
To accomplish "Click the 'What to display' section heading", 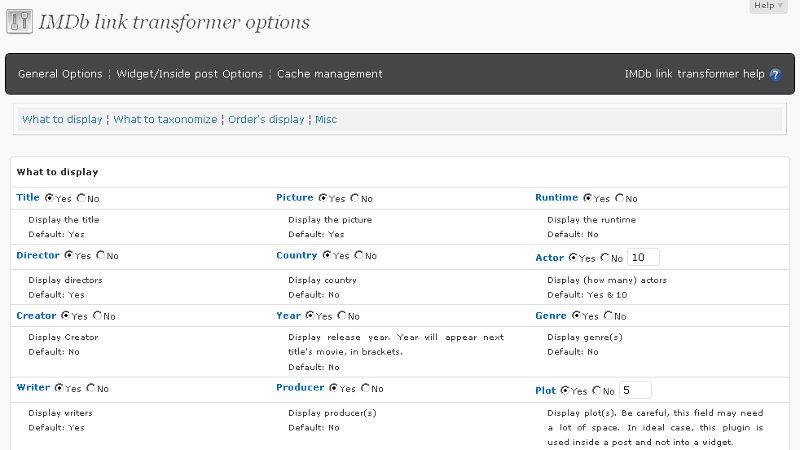I will pos(57,172).
